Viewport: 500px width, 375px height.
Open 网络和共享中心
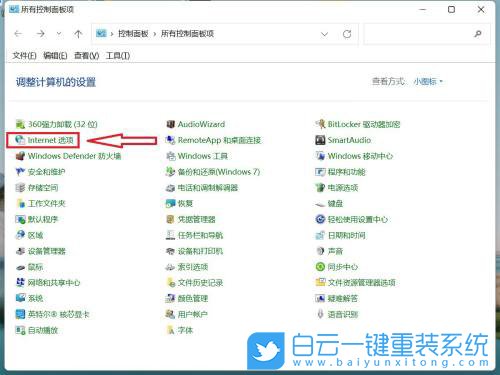[x=48, y=283]
